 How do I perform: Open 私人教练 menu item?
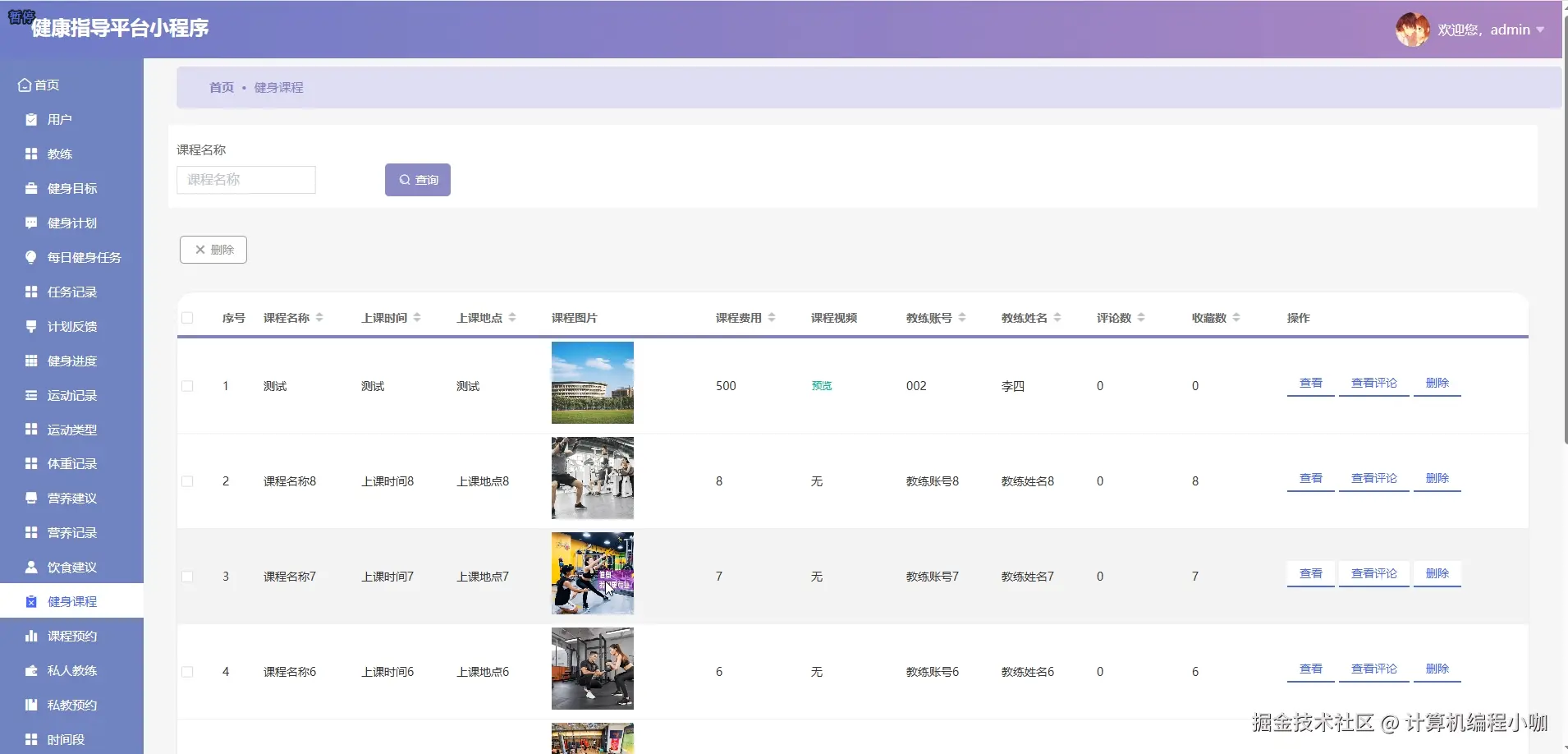[x=71, y=671]
